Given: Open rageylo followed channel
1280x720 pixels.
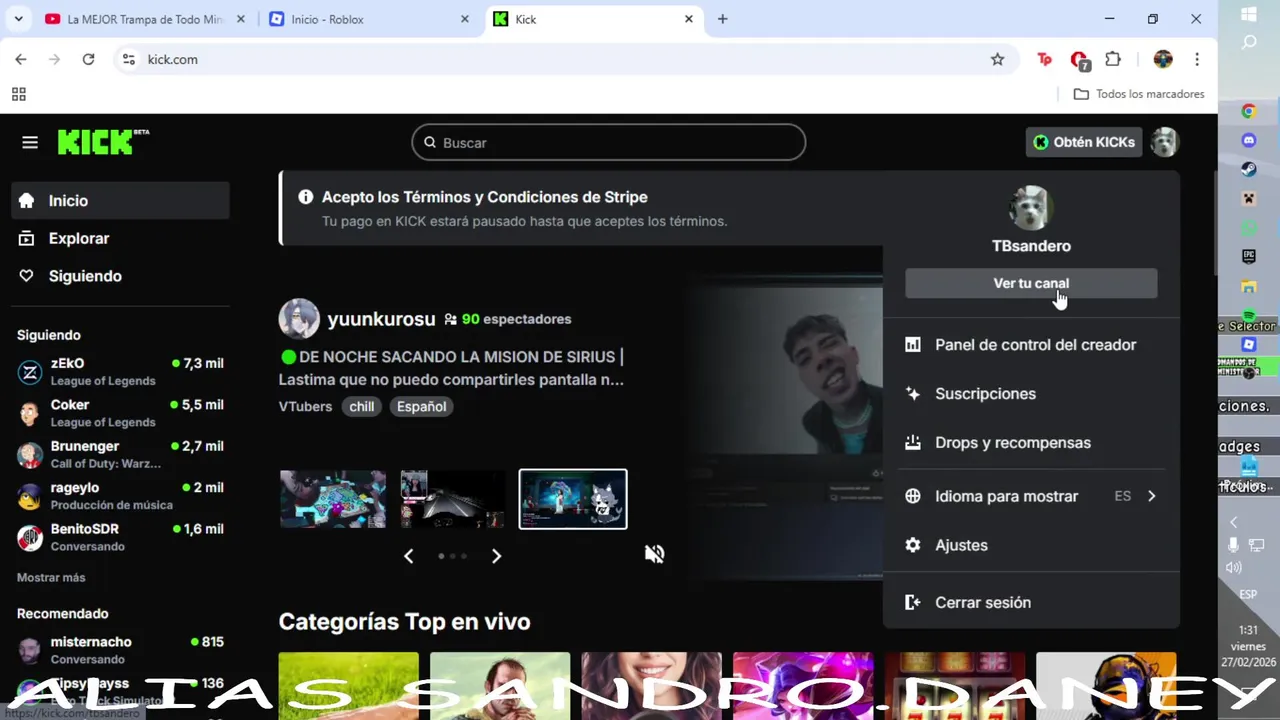Looking at the screenshot, I should click(120, 496).
